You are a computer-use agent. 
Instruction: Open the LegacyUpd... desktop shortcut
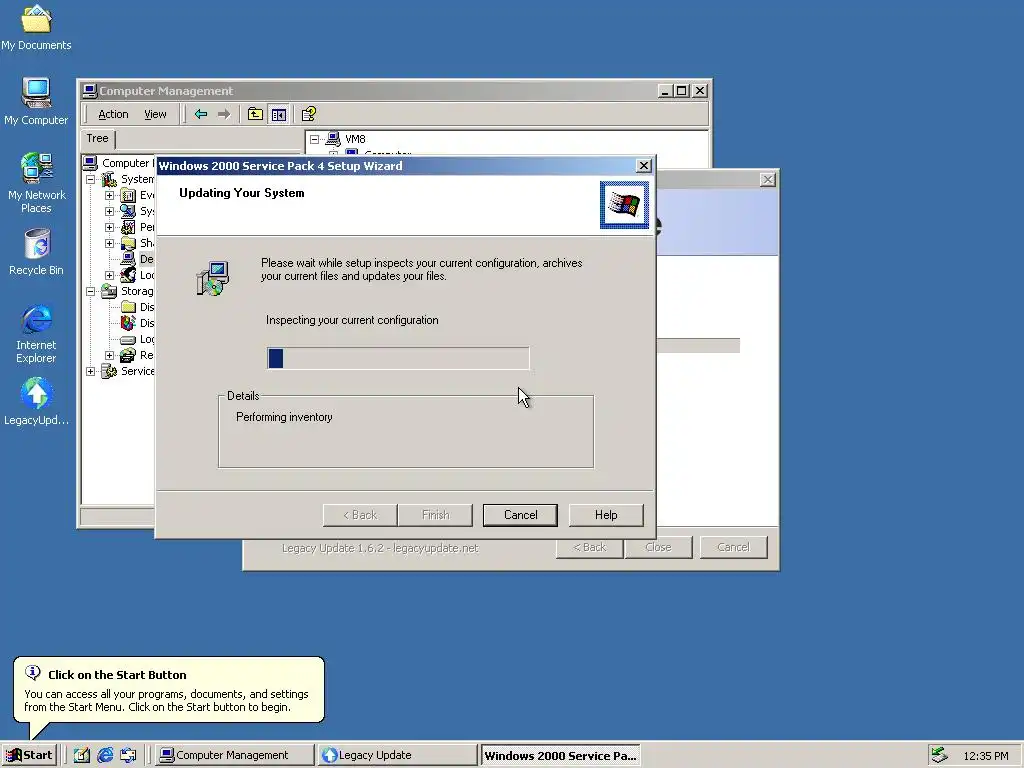(x=36, y=402)
